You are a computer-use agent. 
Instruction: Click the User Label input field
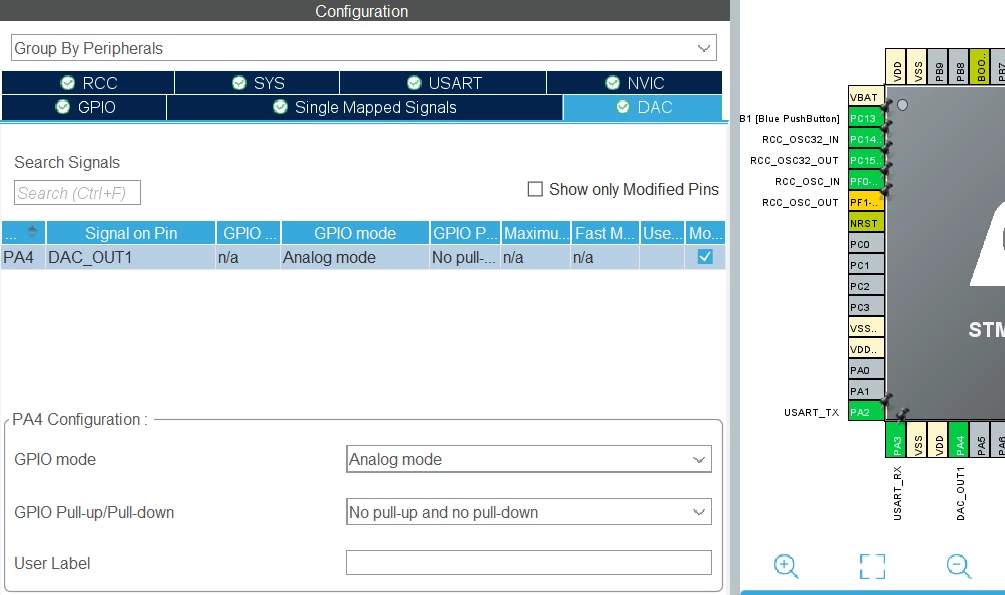pos(529,562)
